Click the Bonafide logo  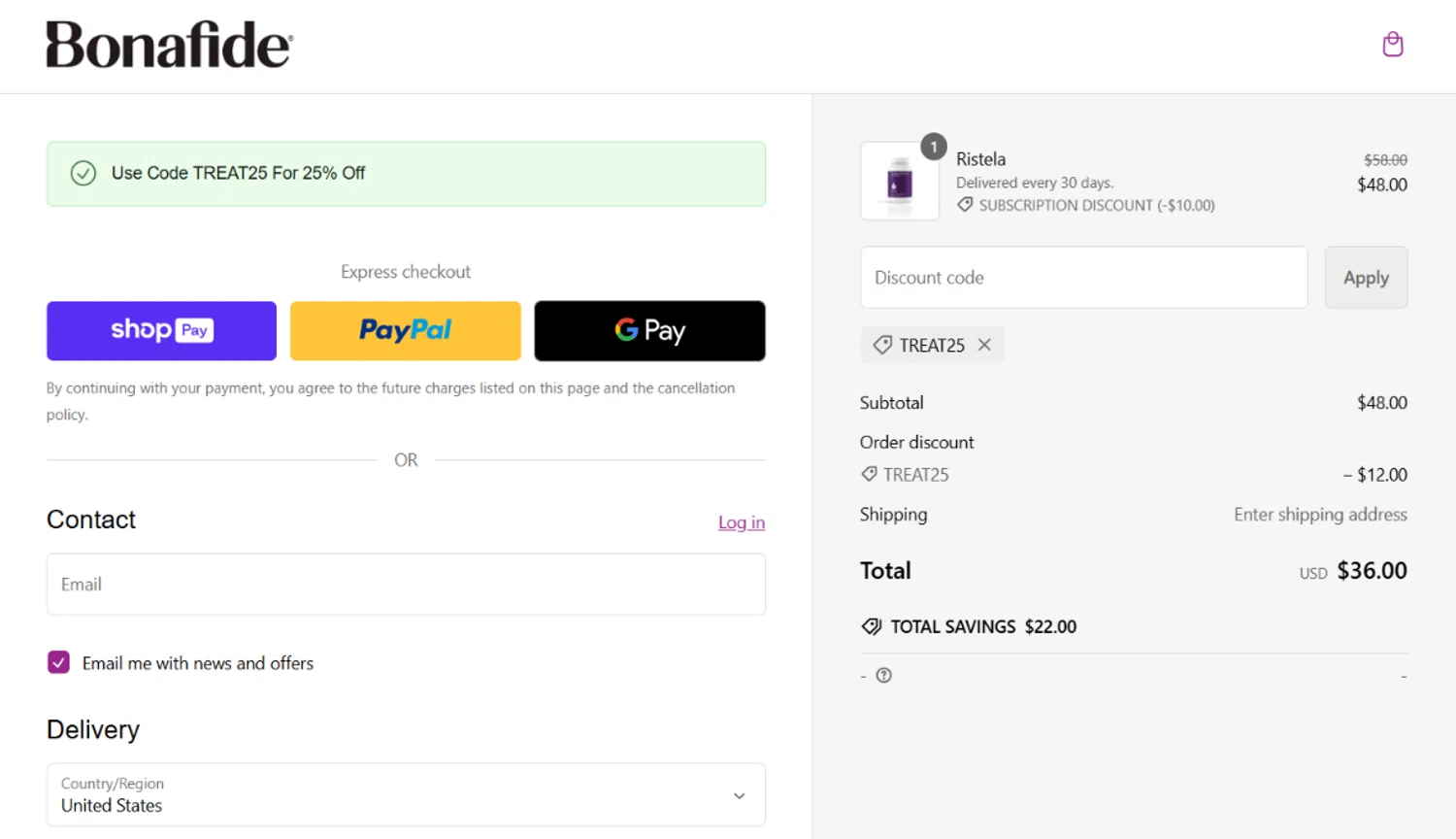pyautogui.click(x=169, y=45)
